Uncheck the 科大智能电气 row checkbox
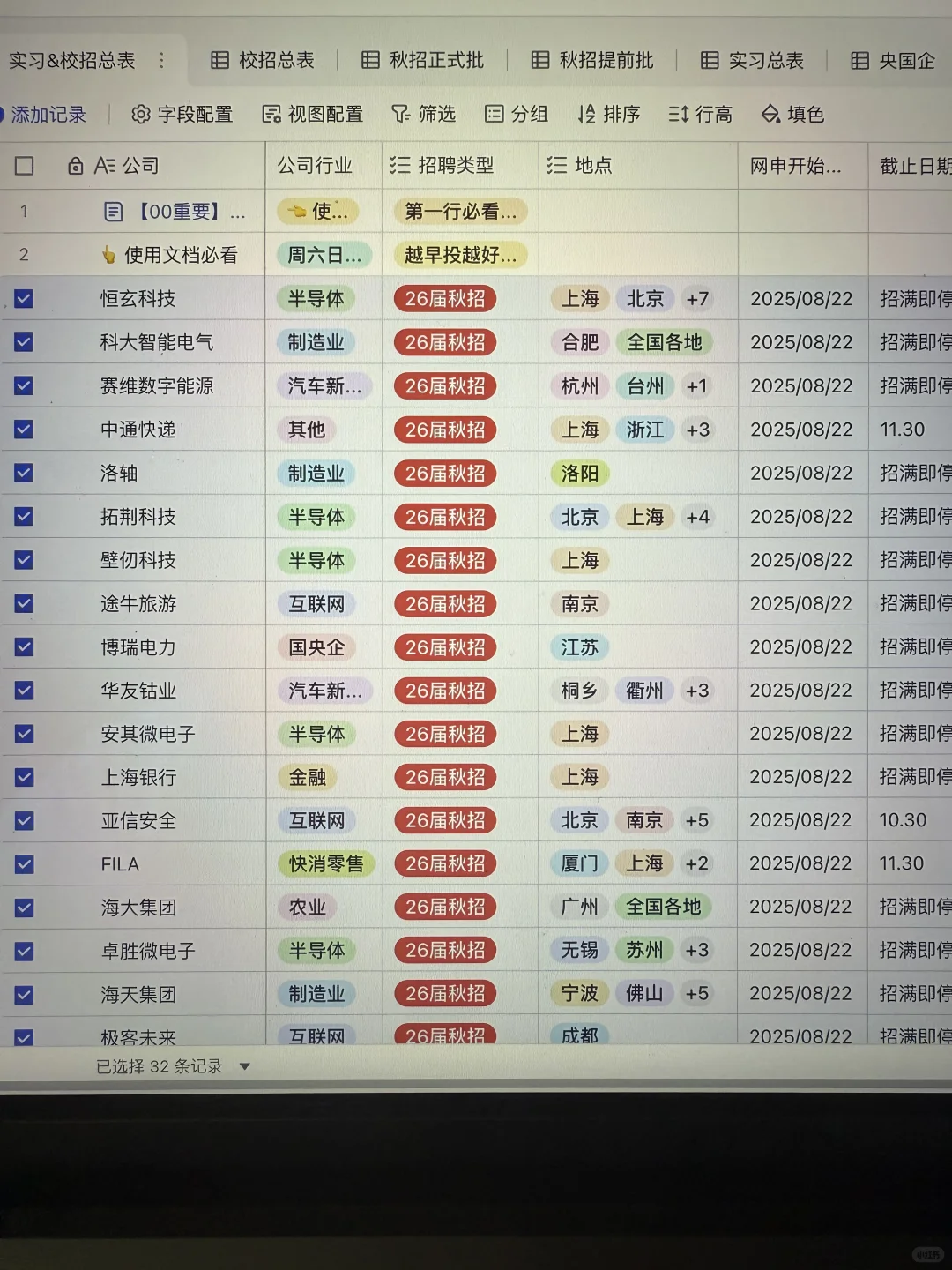 pos(24,342)
